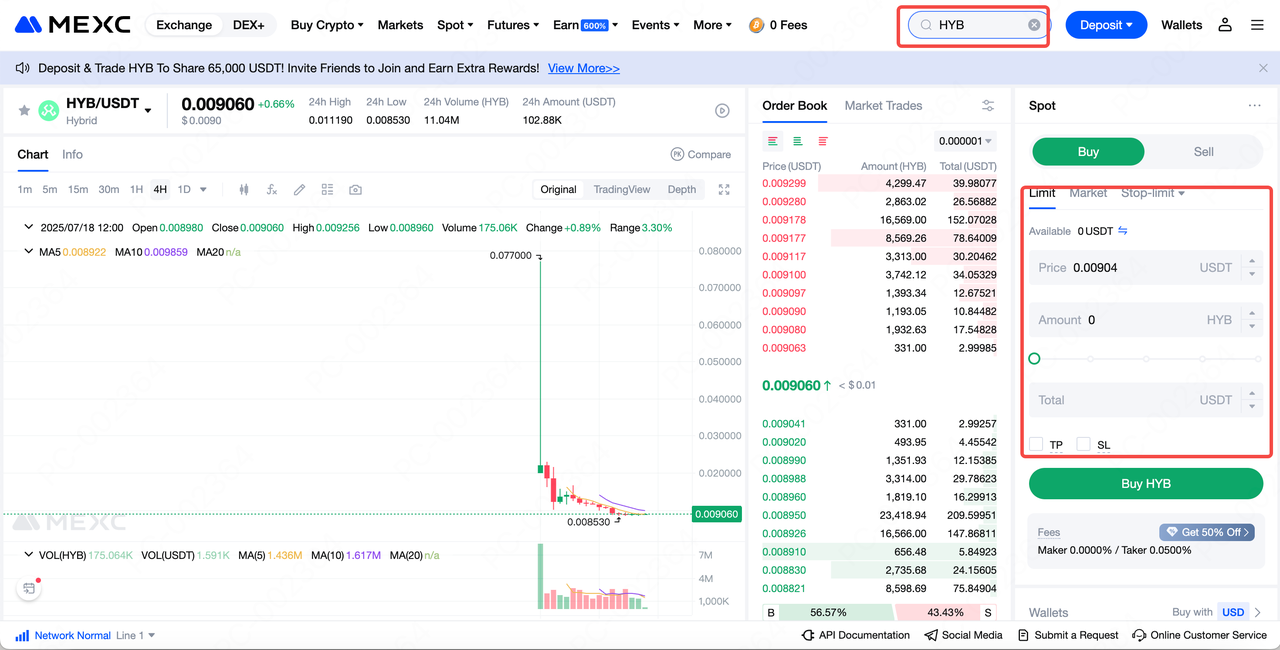1280x650 pixels.
Task: Open the Futures menu dropdown
Action: [x=513, y=25]
